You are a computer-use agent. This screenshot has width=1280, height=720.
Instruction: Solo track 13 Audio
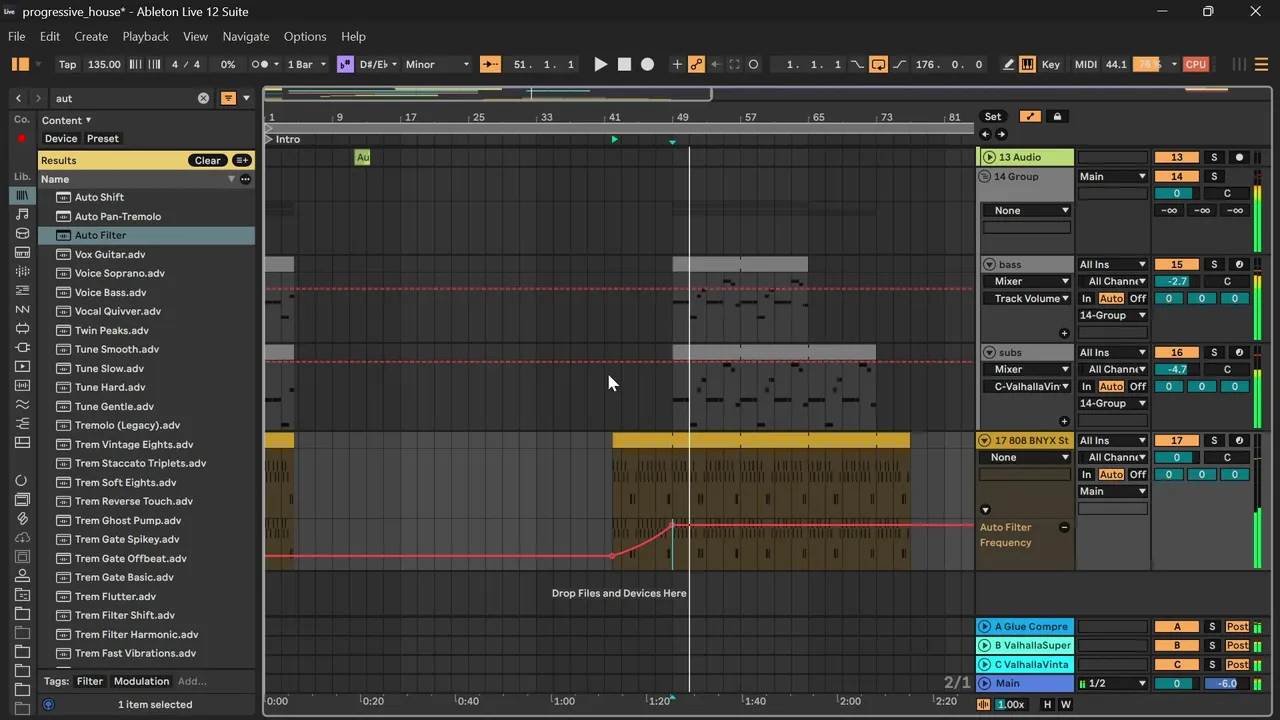coord(1214,157)
